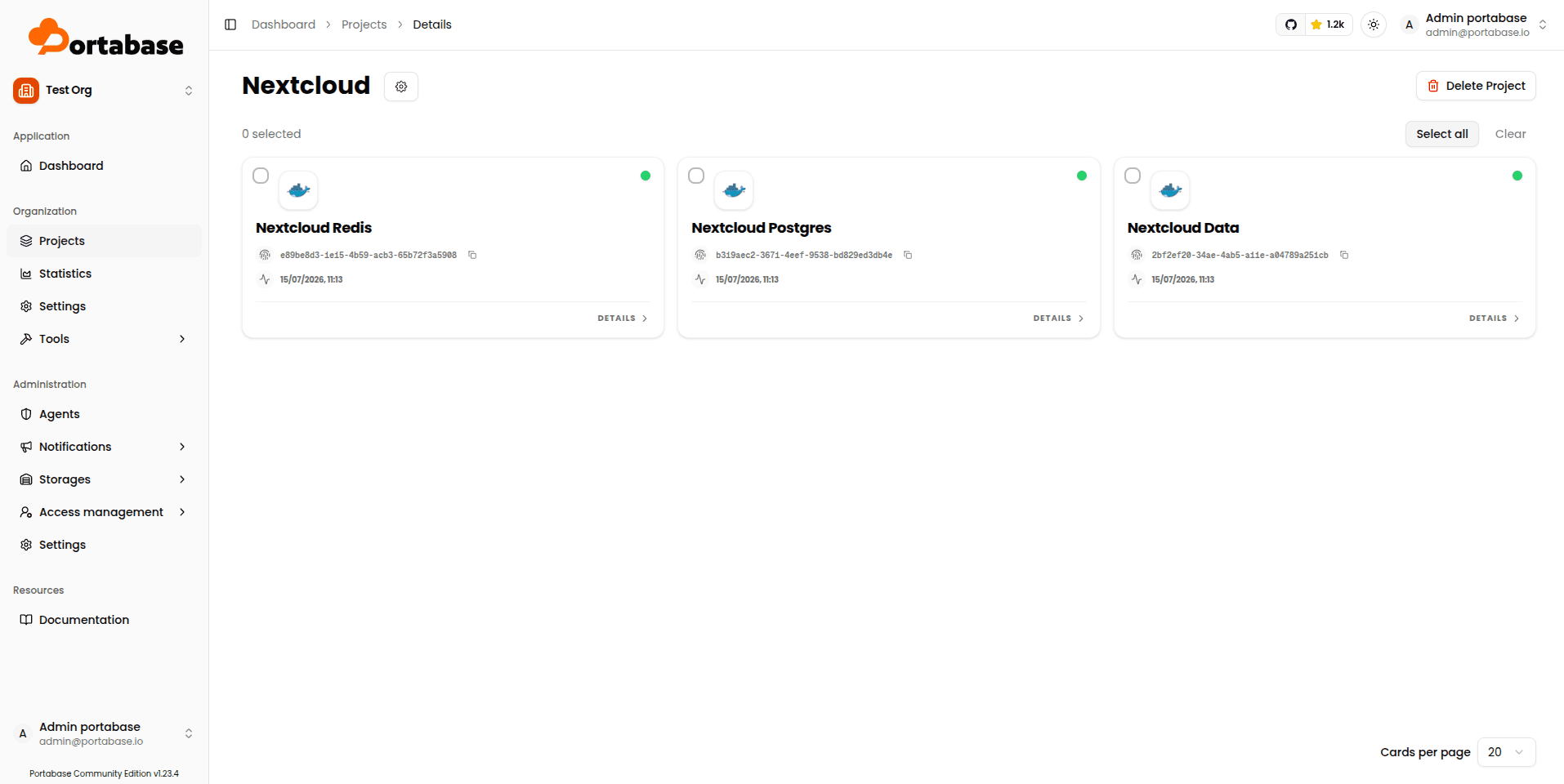Open DETAILS for Nextcloud Redis

tap(622, 318)
